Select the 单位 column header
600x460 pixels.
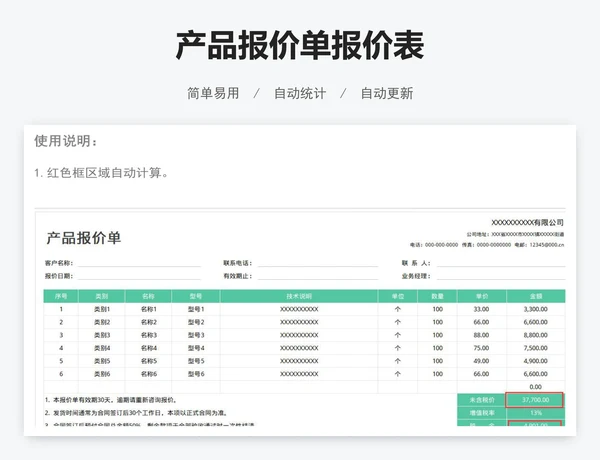(x=398, y=296)
